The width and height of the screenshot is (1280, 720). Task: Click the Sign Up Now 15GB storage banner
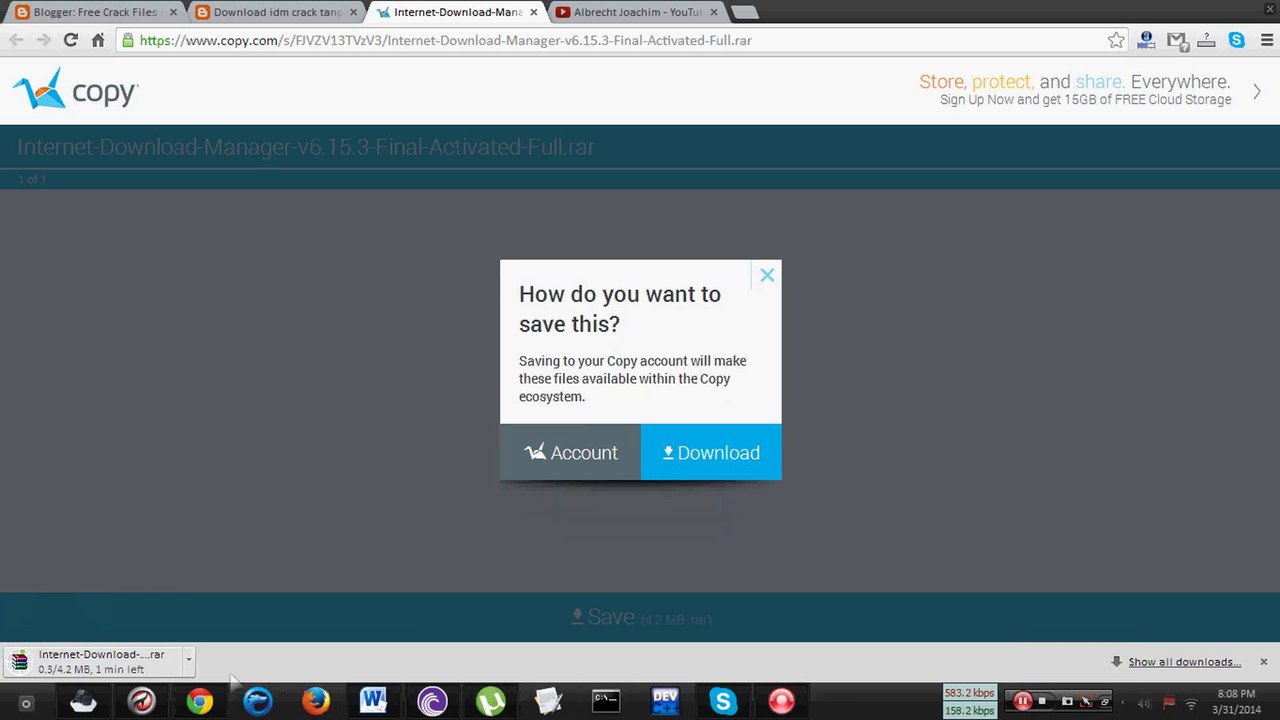pyautogui.click(x=1075, y=90)
